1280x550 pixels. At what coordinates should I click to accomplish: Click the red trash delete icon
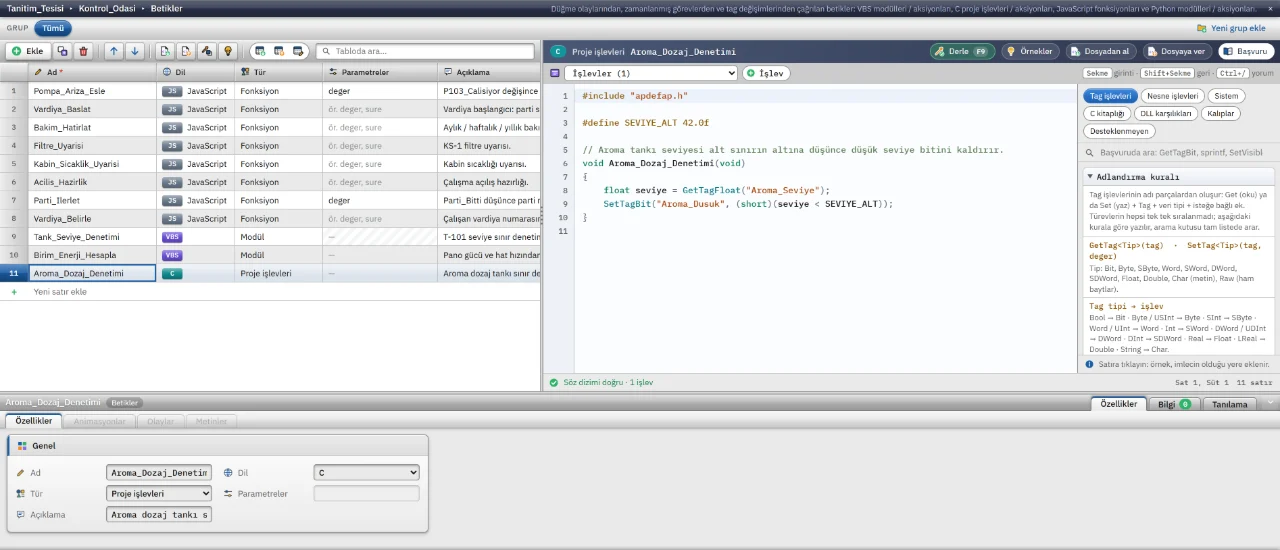[x=83, y=51]
